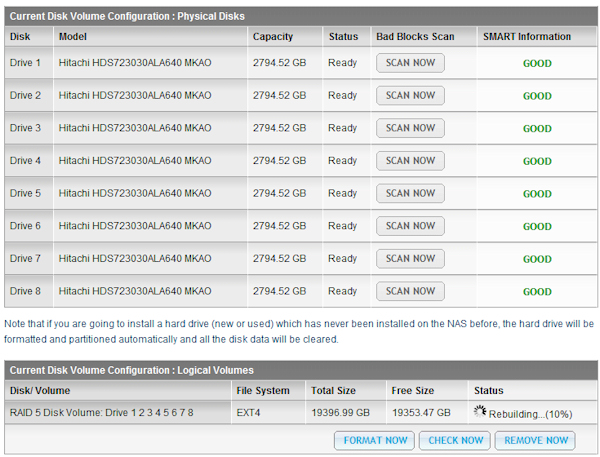View GOOD SMART status of Drive 8
This screenshot has width=600, height=457.
[x=537, y=292]
